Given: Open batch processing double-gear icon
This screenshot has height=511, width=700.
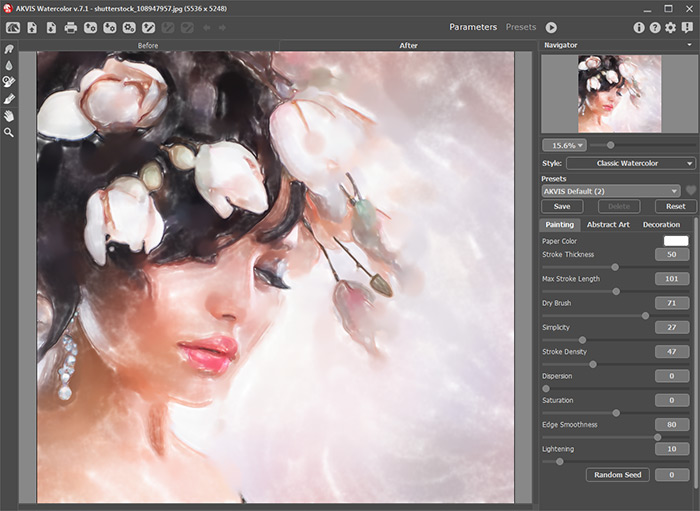Looking at the screenshot, I should point(129,28).
